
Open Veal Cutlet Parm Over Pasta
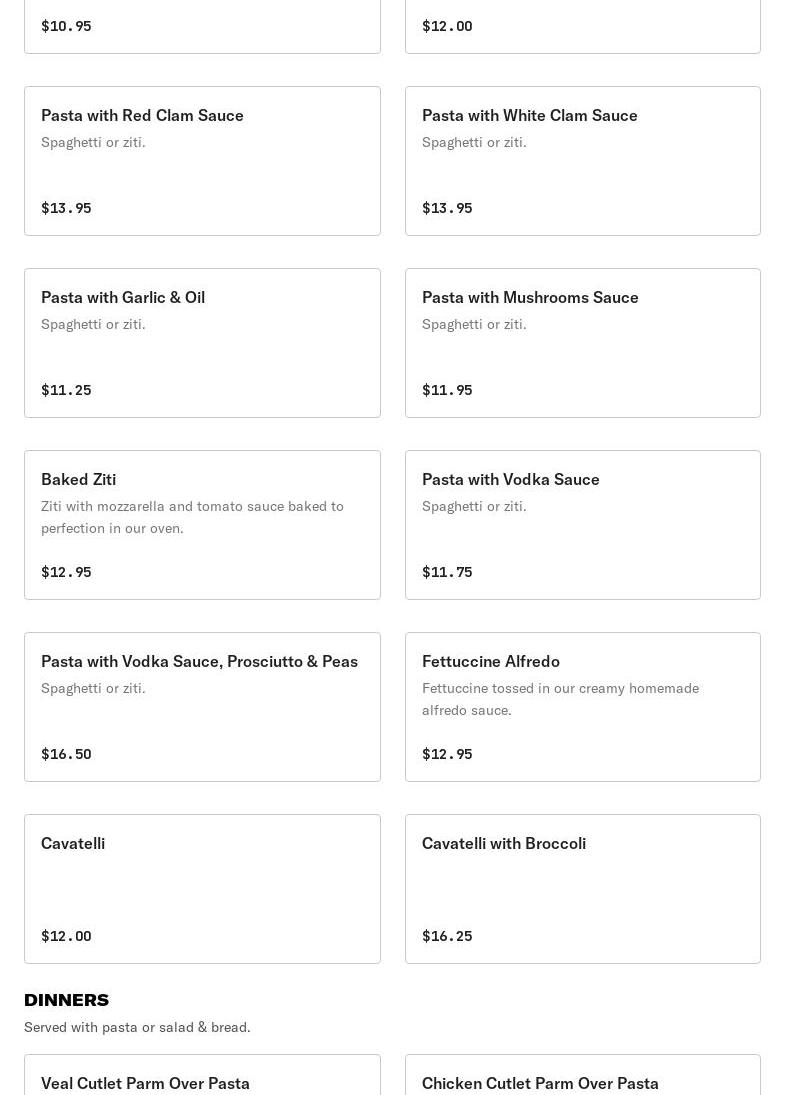202,1078
